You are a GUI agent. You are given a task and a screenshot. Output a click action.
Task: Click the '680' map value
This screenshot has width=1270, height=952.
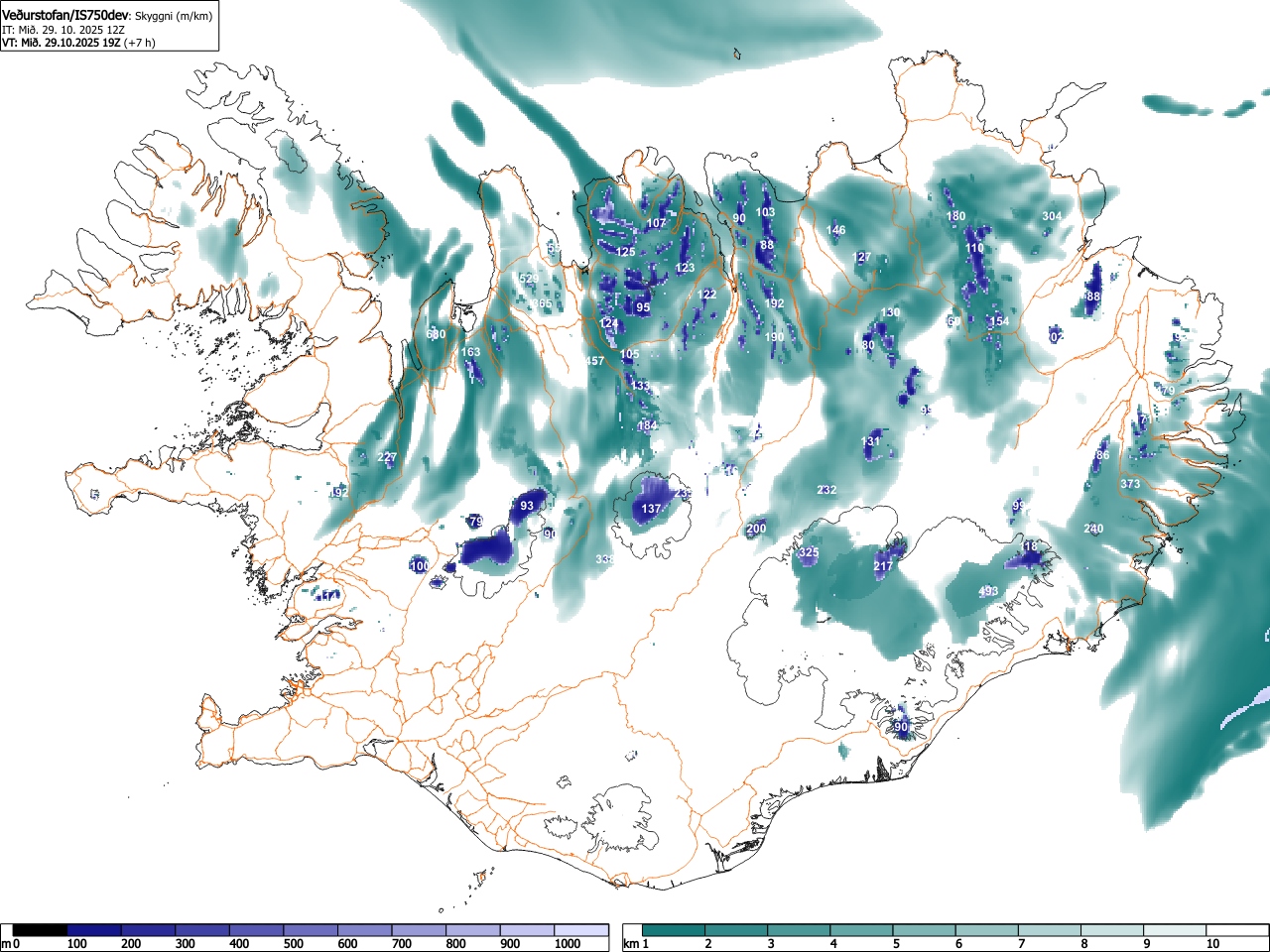click(x=436, y=334)
